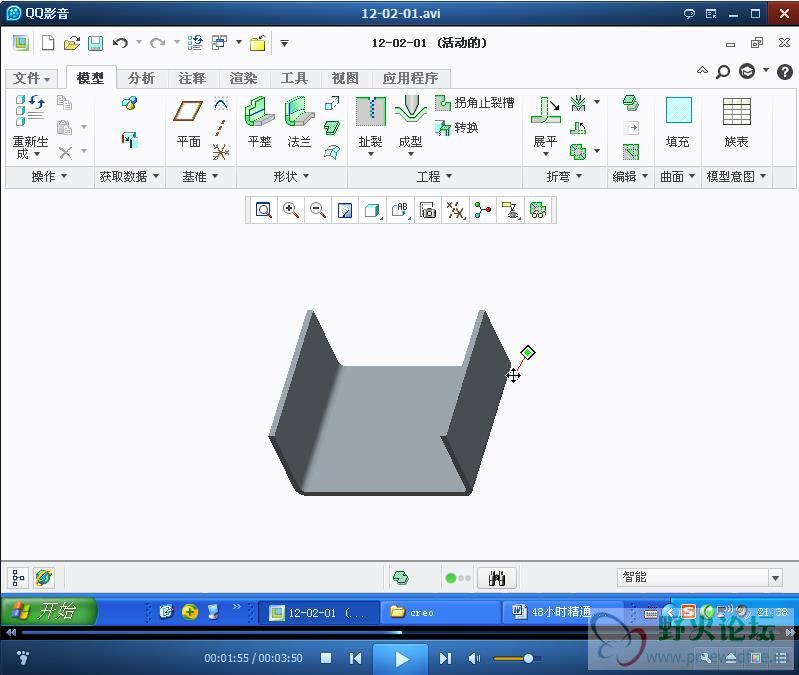This screenshot has height=675, width=799.
Task: Click the Zoom Out magnifier icon
Action: [x=318, y=210]
